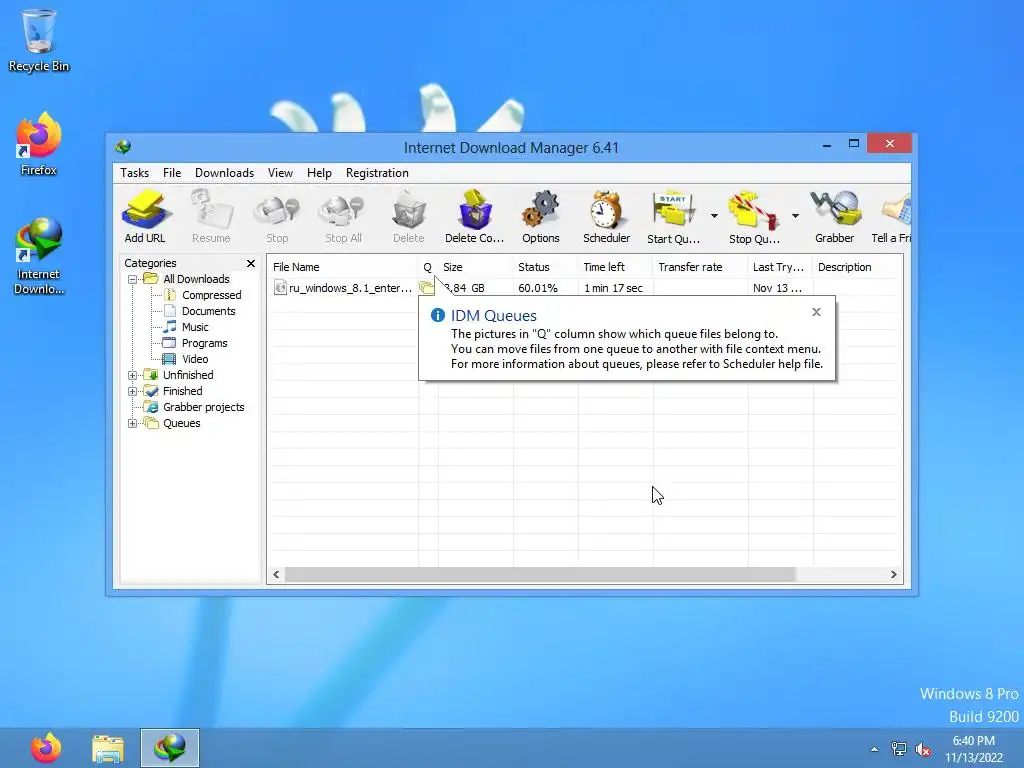Open the Scheduler clock icon

coord(607,217)
